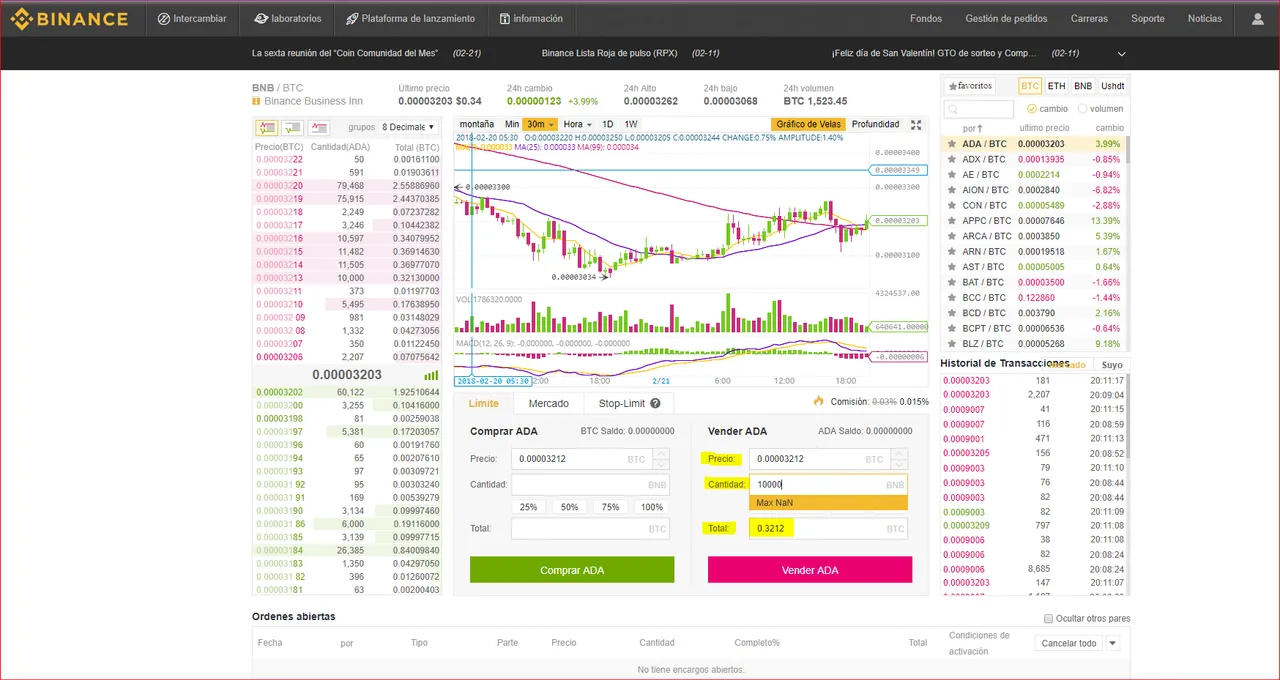Image resolution: width=1280 pixels, height=680 pixels.
Task: Click the Cancelar todo button
Action: pyautogui.click(x=1069, y=643)
